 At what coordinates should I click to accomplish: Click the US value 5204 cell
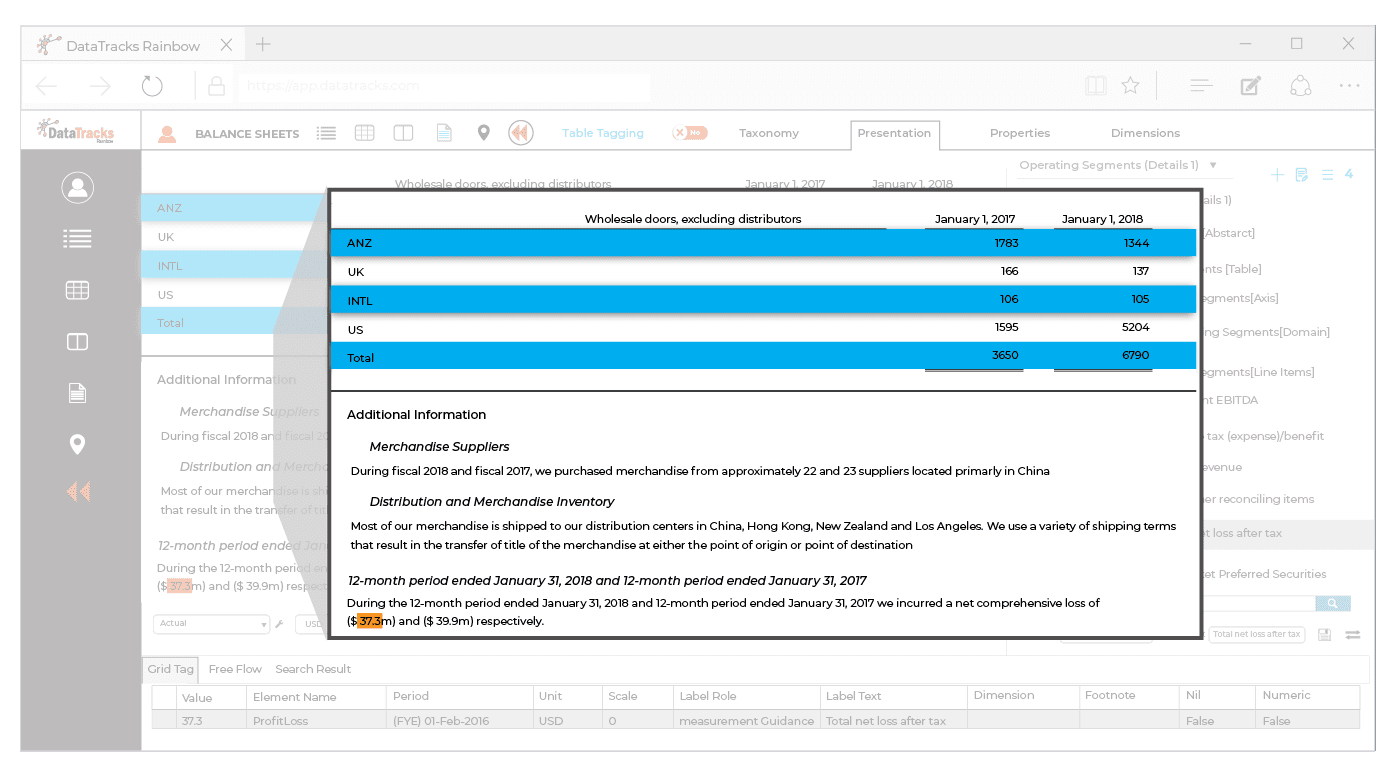1136,328
